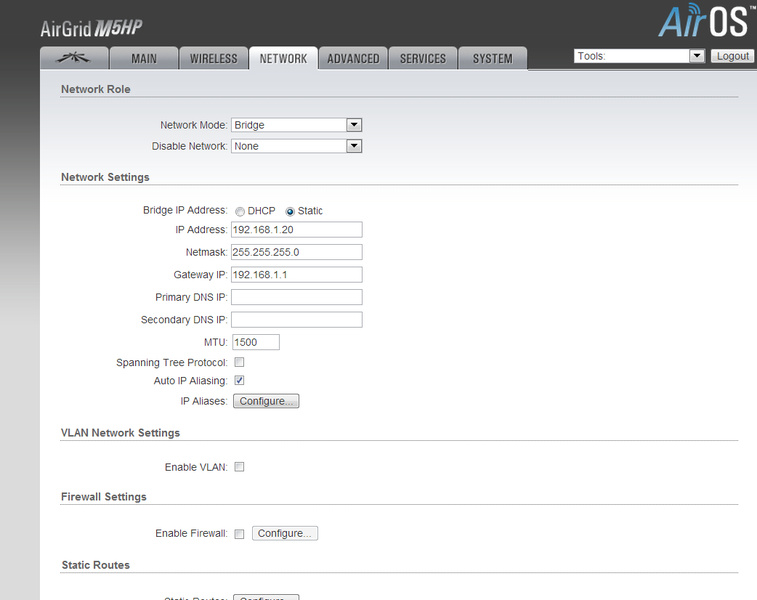Click the AirGrid M5HP product logo
The width and height of the screenshot is (757, 600).
click(91, 28)
